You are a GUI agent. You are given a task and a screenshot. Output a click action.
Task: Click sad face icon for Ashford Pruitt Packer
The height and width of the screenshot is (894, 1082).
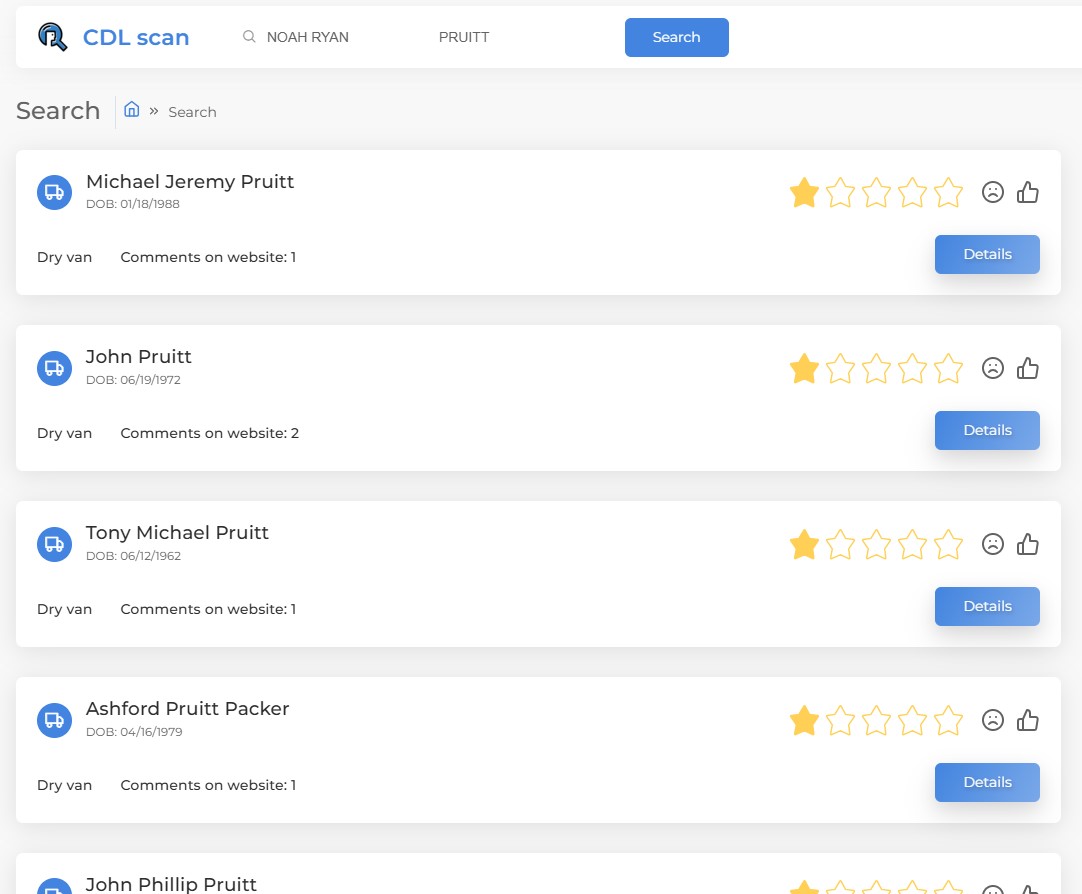pos(992,719)
